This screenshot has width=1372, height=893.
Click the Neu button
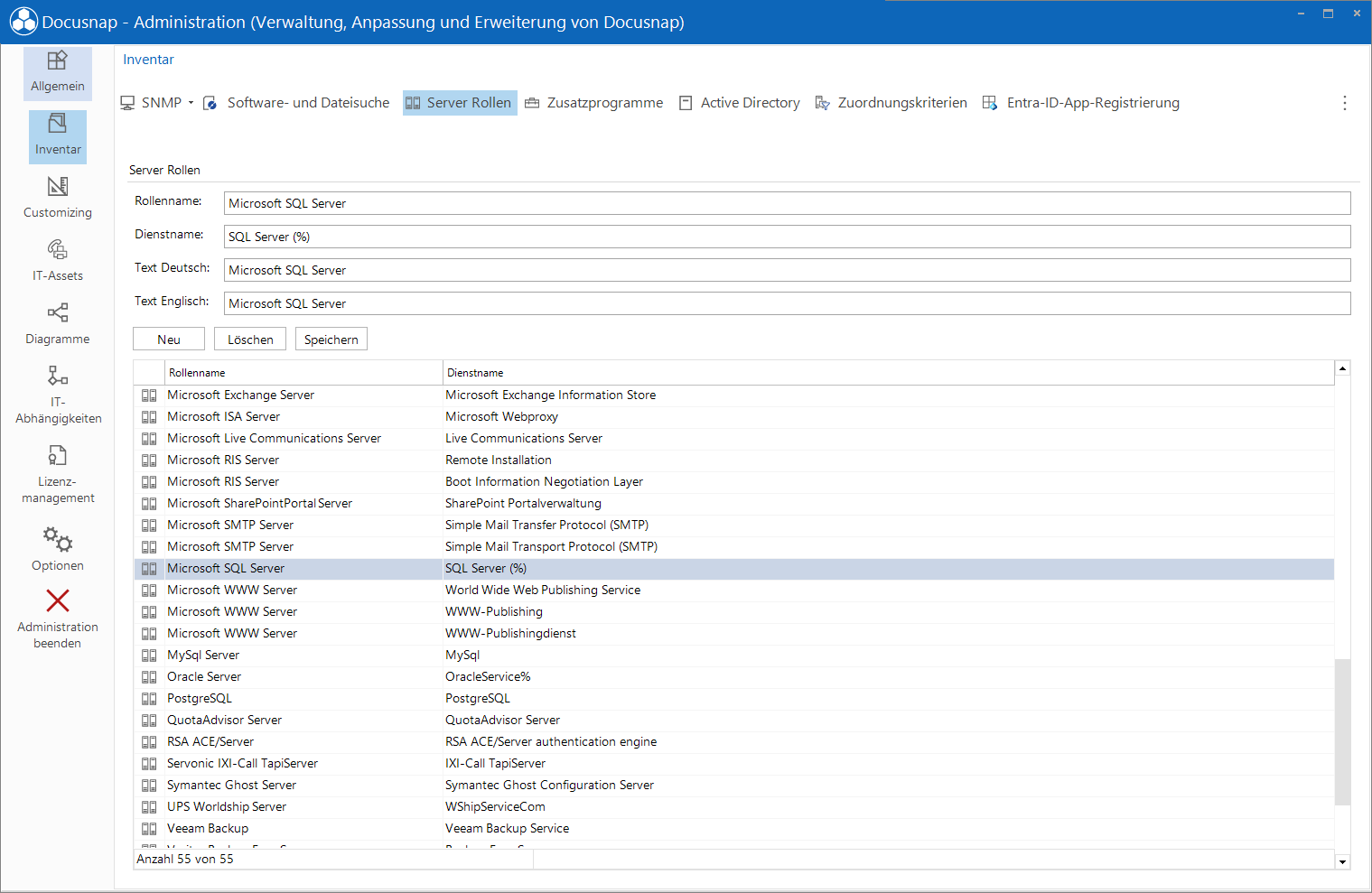point(169,340)
